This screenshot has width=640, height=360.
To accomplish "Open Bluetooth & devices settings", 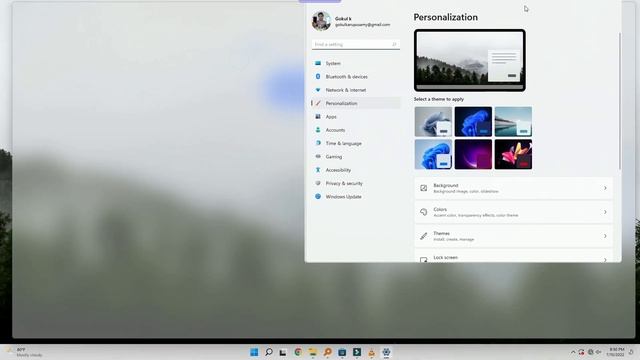I will click(356, 77).
